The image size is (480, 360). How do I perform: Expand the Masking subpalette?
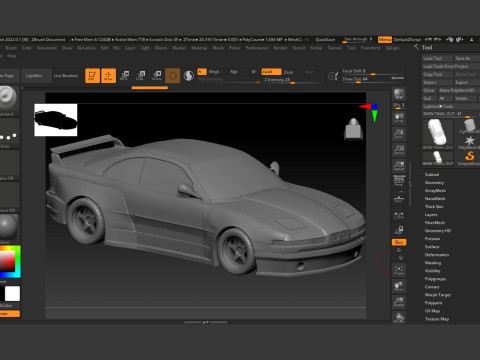[x=433, y=263]
